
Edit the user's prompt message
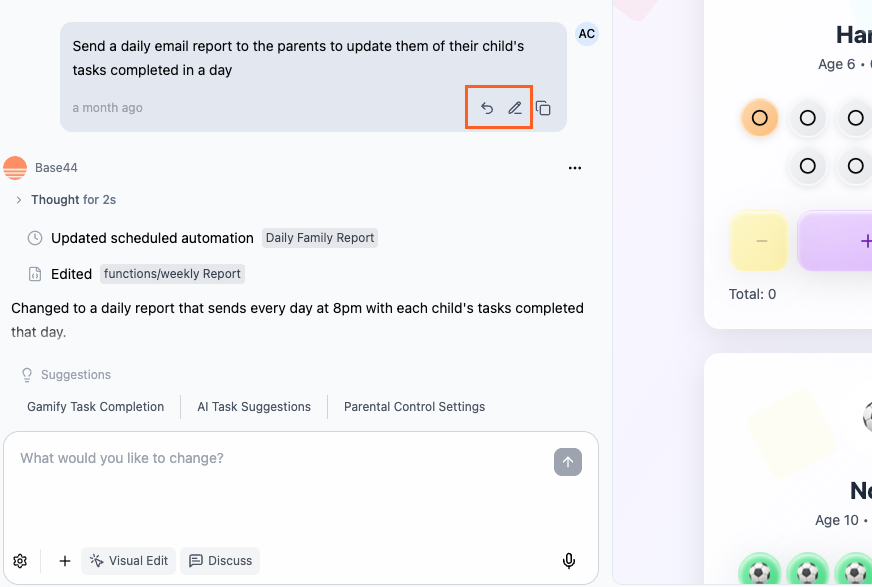(514, 107)
